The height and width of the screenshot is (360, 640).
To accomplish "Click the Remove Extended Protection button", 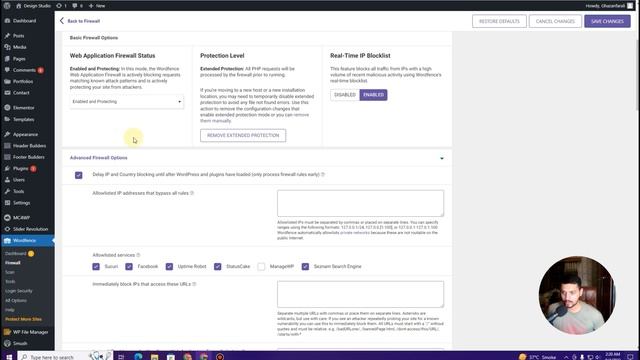I will [243, 136].
